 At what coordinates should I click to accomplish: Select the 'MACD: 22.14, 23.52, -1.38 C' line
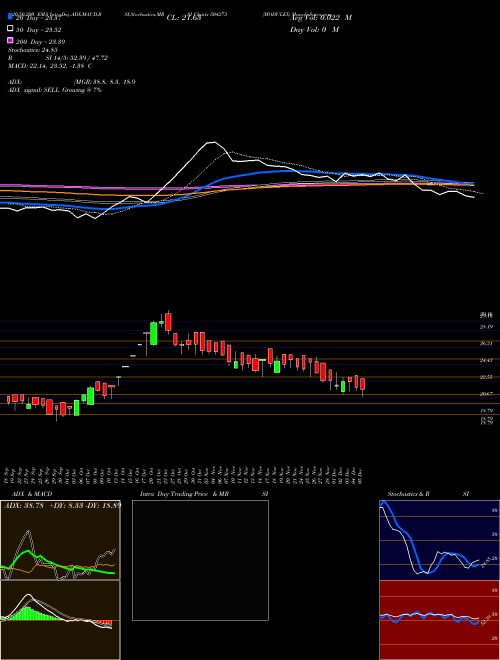pos(50,66)
